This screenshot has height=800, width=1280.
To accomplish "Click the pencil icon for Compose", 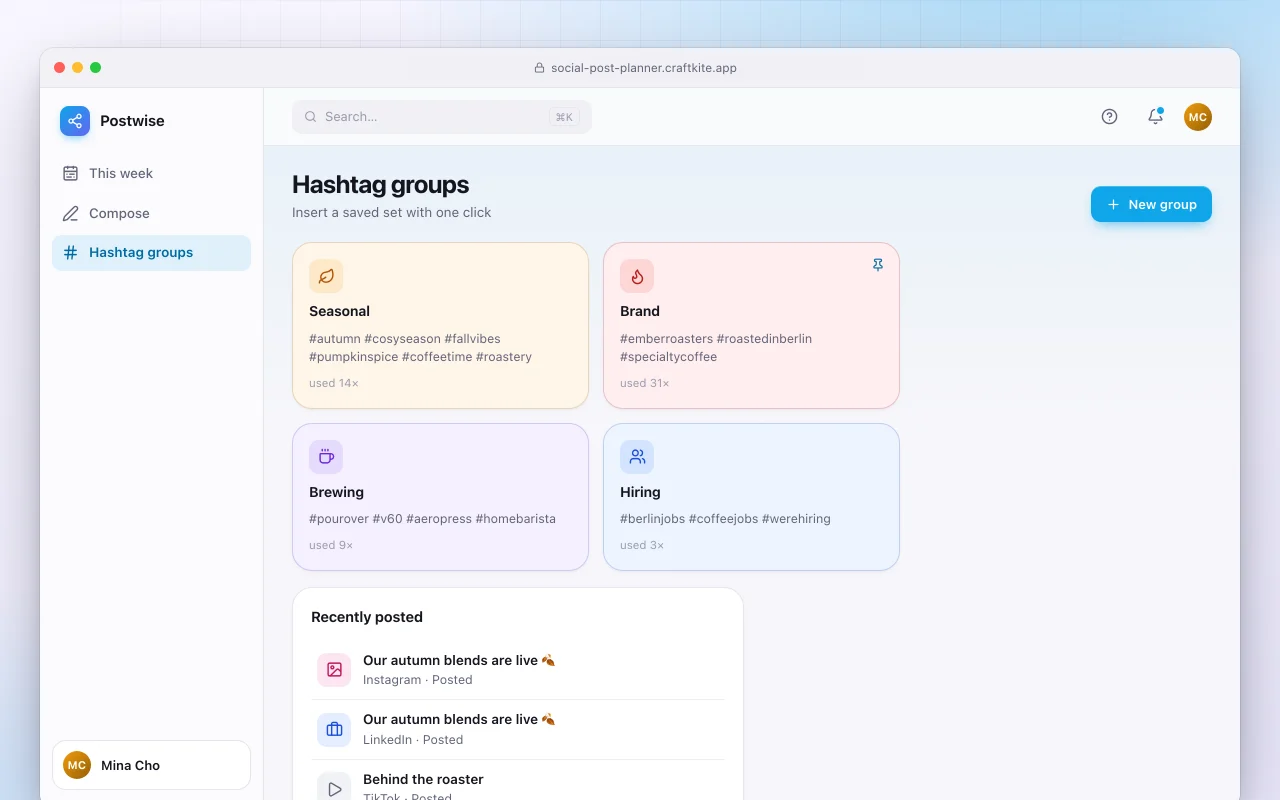I will point(70,213).
